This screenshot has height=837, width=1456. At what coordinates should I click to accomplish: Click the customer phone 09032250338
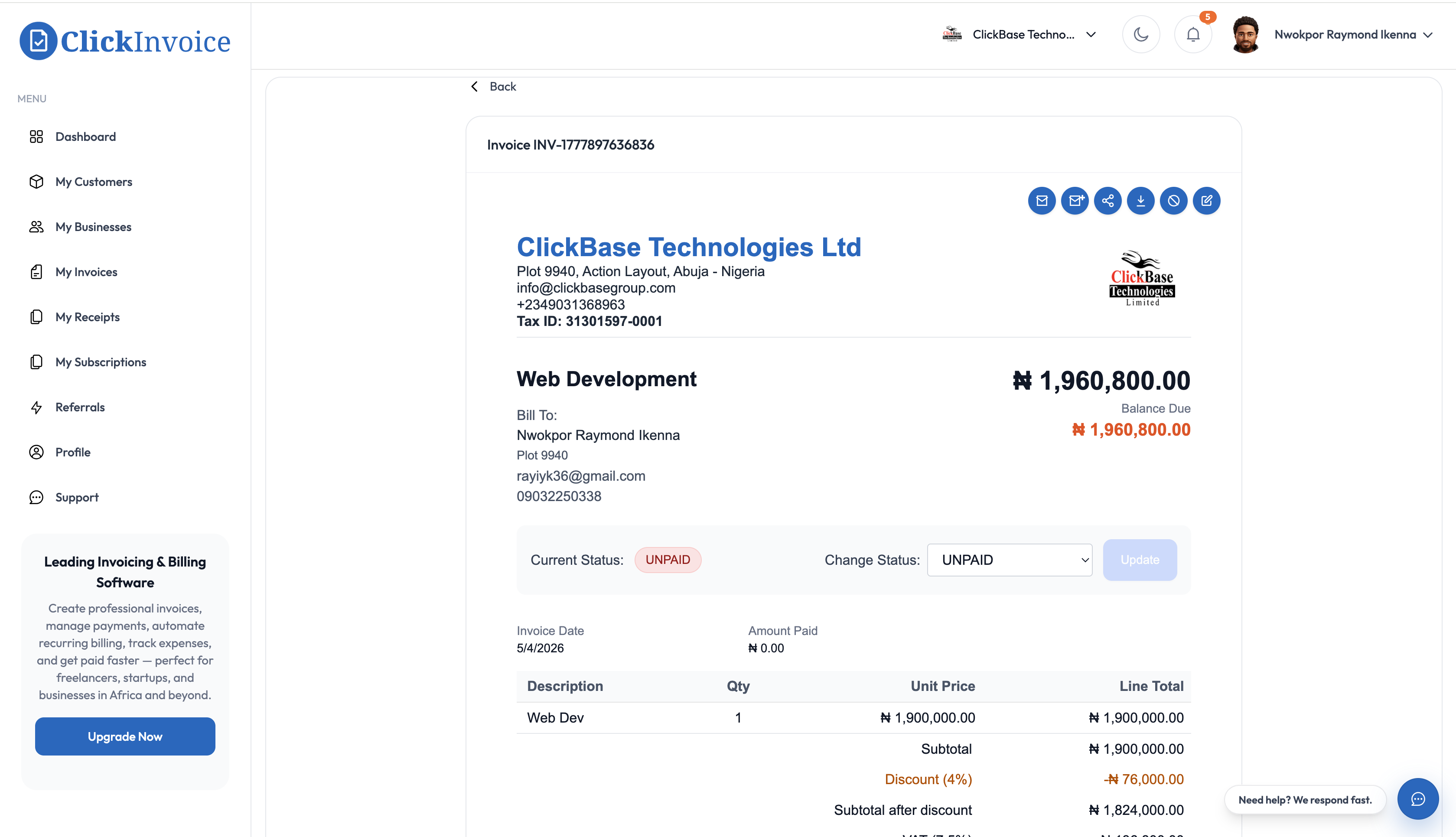(559, 496)
